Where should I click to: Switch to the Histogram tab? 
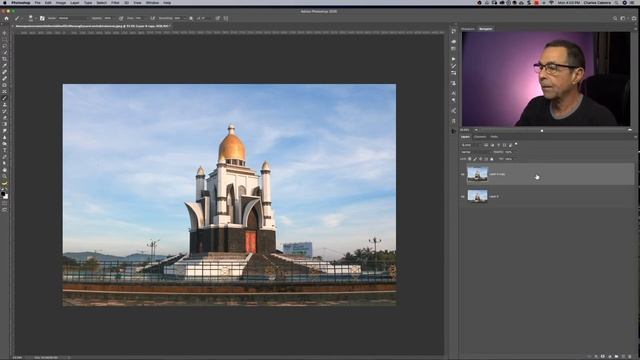pos(468,29)
